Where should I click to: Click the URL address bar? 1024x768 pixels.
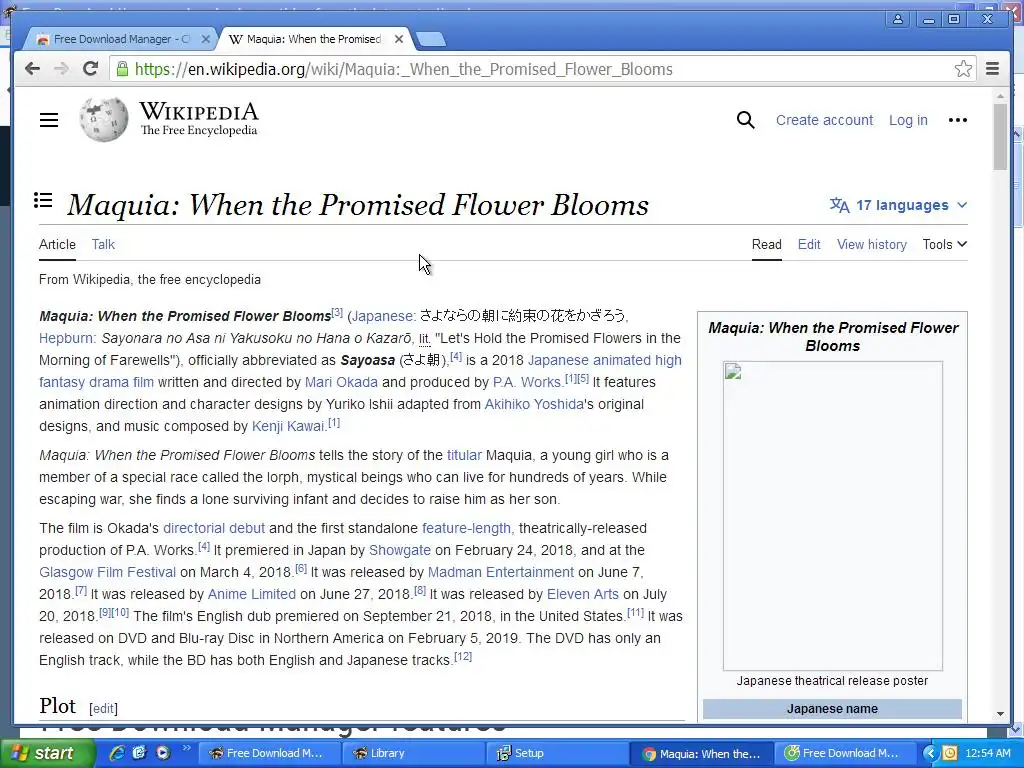click(x=542, y=69)
